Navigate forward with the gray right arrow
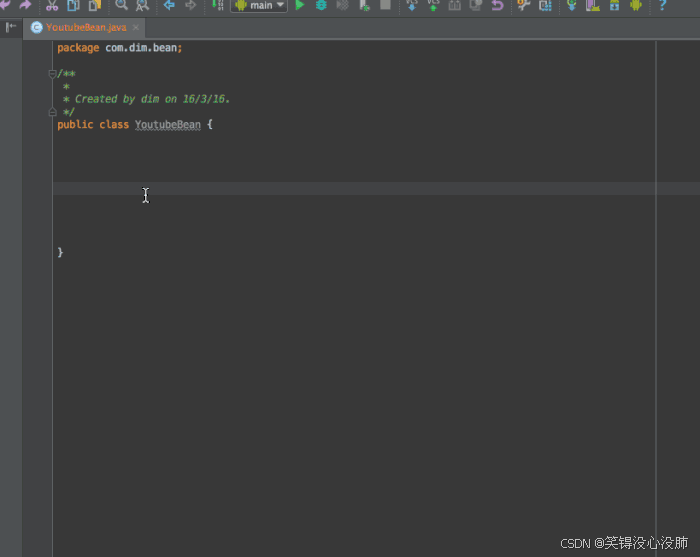Screen dimensions: 700x557 [191, 5]
